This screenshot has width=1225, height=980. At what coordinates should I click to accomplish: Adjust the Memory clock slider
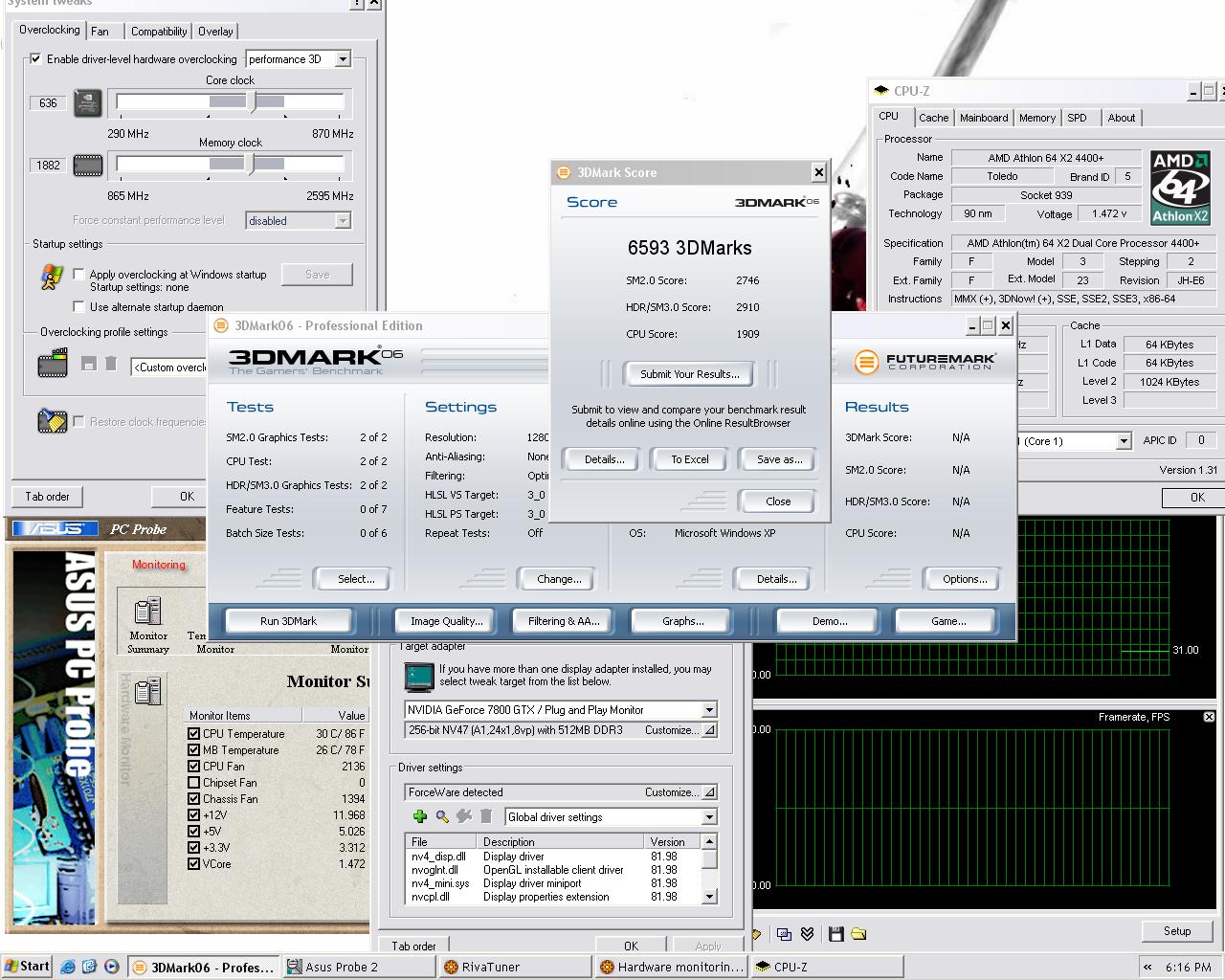pos(251,164)
